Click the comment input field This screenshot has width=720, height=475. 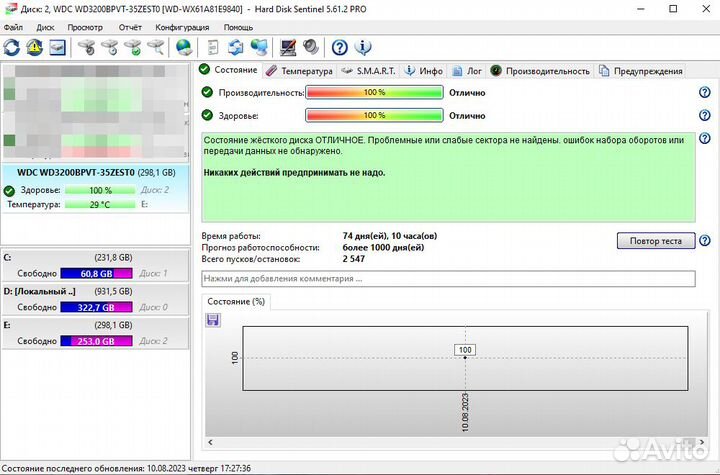[448, 278]
